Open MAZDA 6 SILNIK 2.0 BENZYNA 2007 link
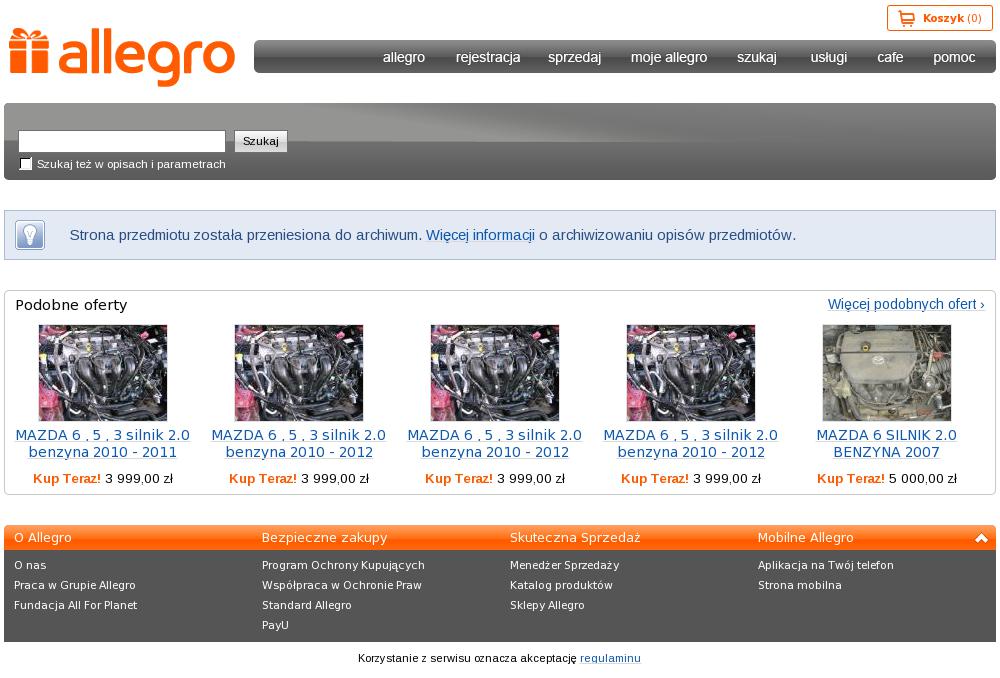The image size is (1000, 678). pyautogui.click(x=886, y=443)
